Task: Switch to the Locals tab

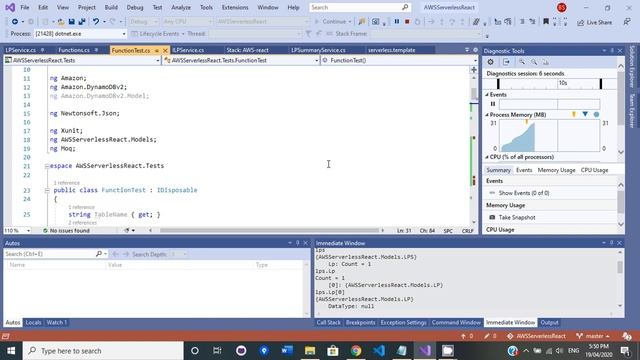Action: tap(33, 322)
